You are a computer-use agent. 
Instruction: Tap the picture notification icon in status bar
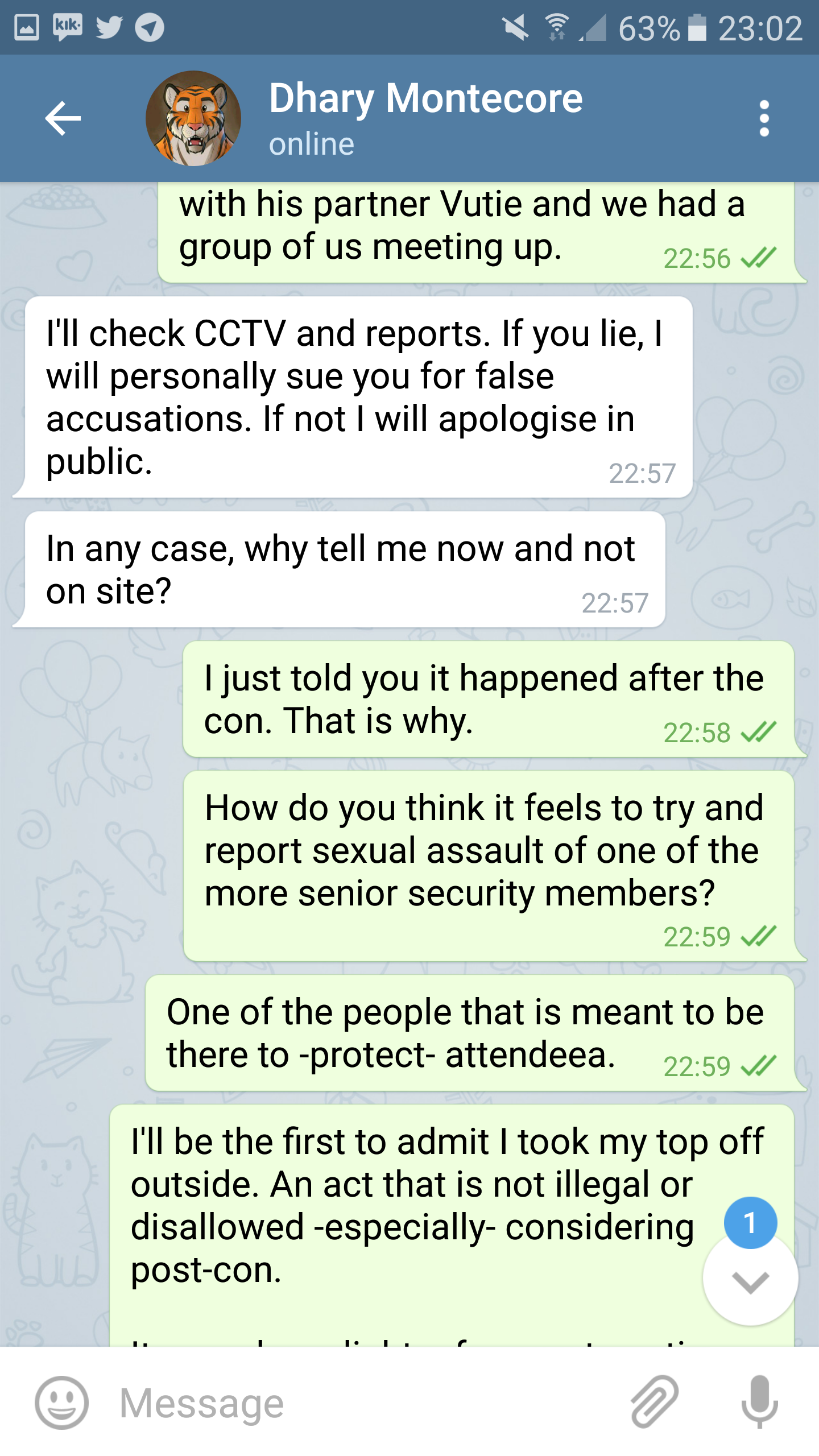tap(26, 27)
